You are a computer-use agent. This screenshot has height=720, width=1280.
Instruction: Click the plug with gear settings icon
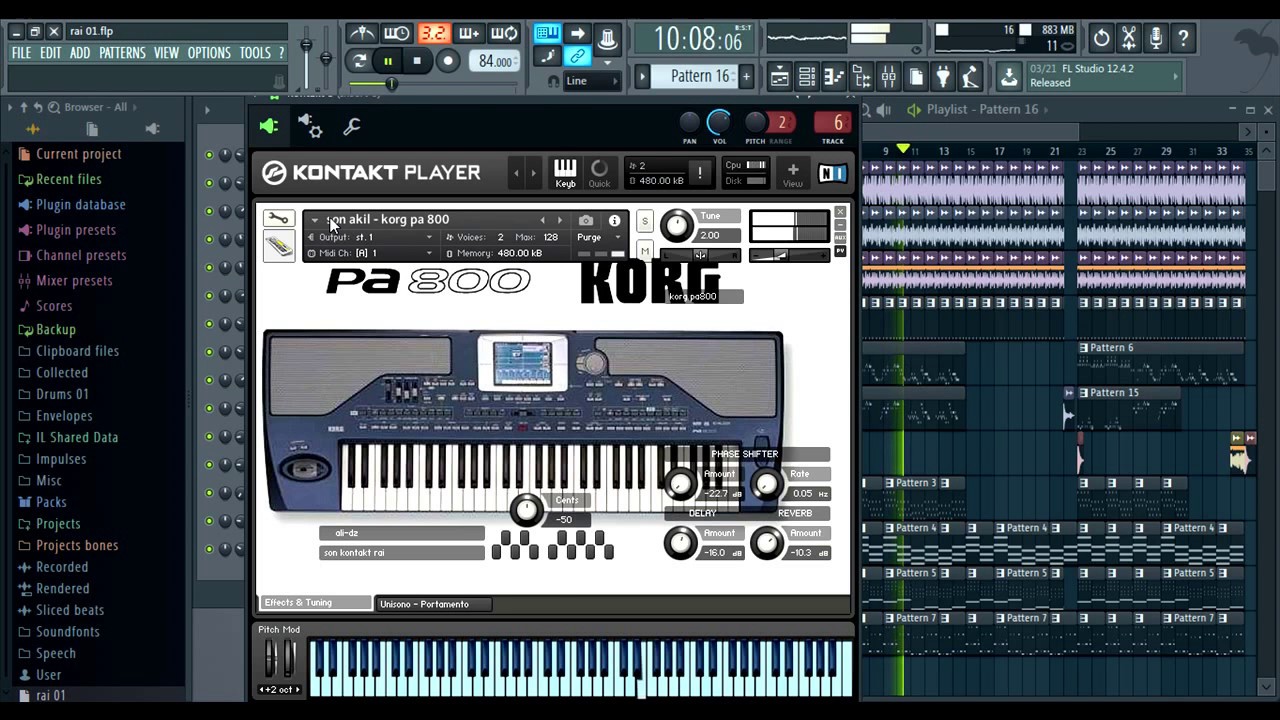[310, 126]
